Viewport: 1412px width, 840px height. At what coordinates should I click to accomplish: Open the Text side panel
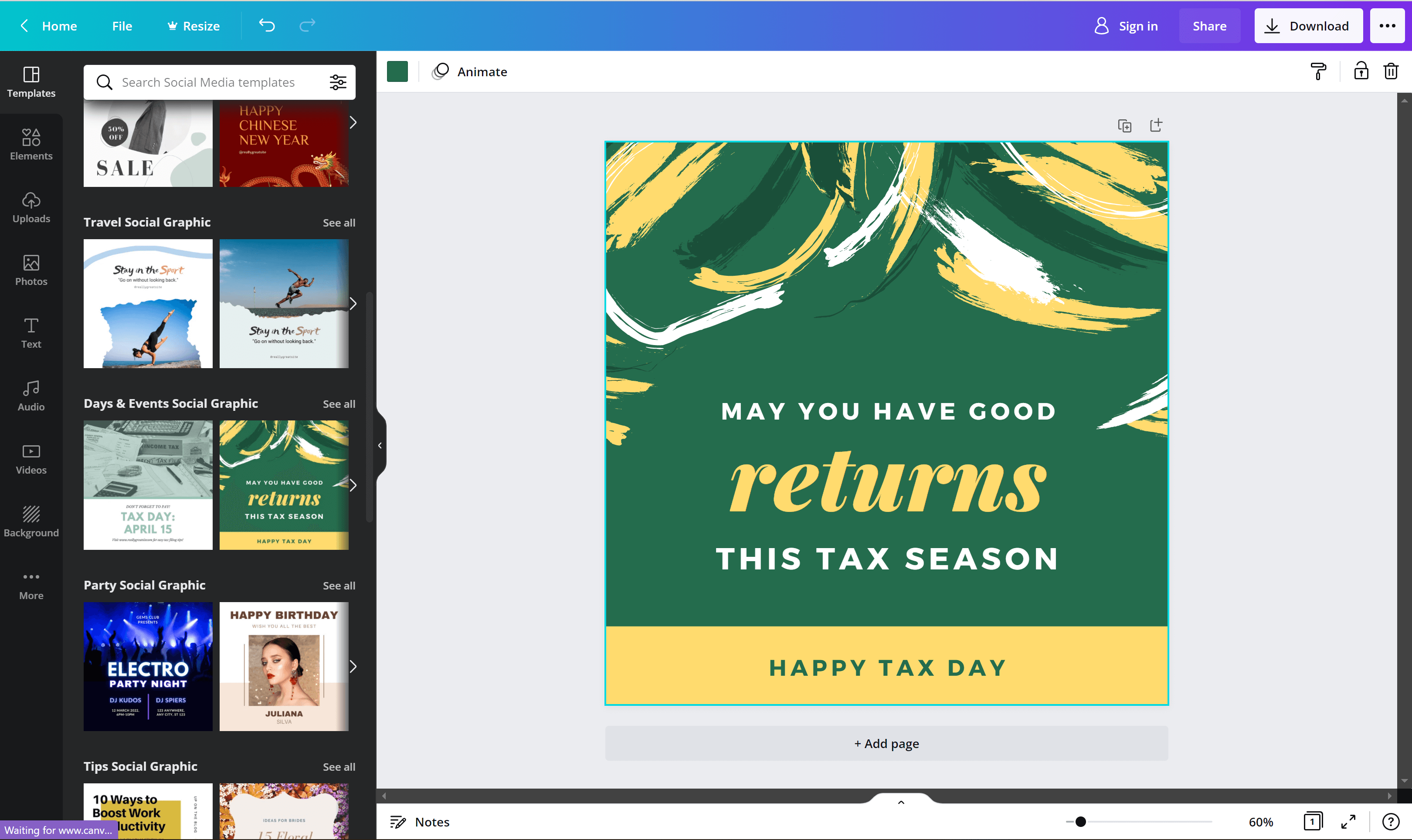click(x=31, y=333)
